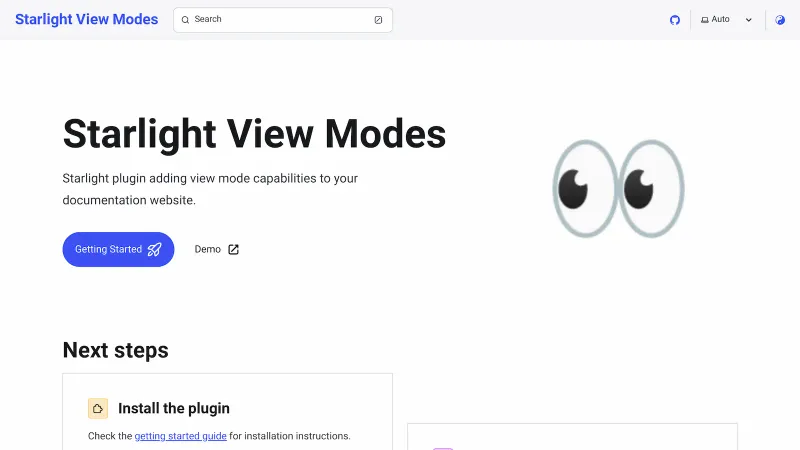Open the GitHub repository icon
800x450 pixels.
click(675, 20)
